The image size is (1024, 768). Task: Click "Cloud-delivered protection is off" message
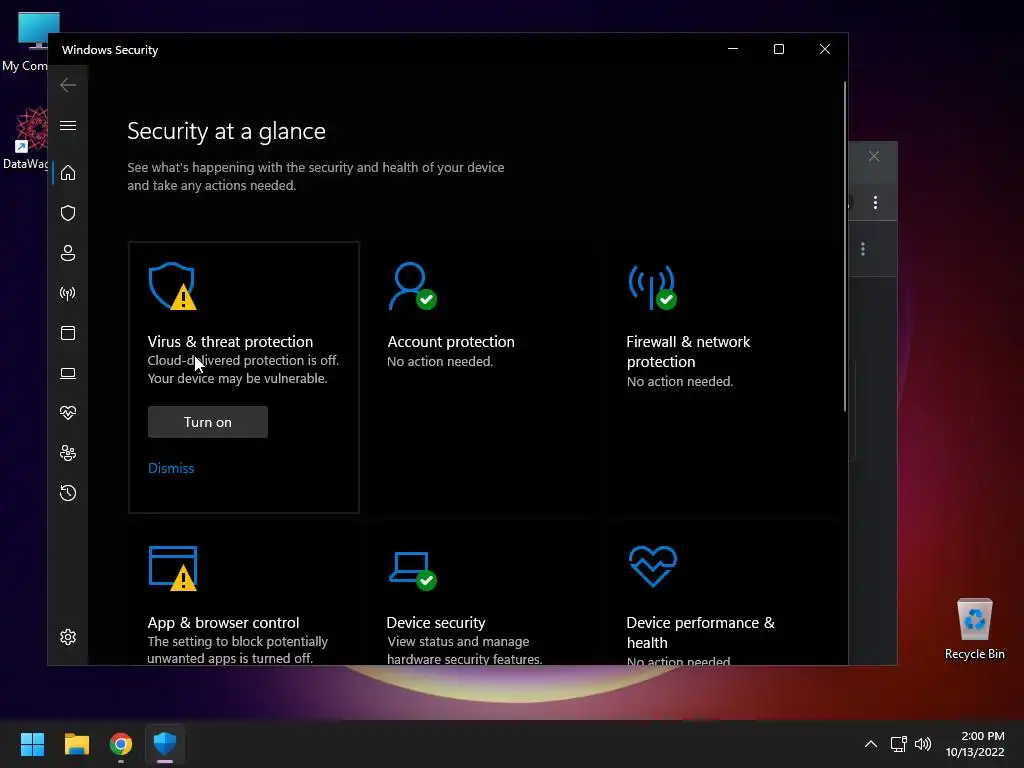tap(243, 360)
